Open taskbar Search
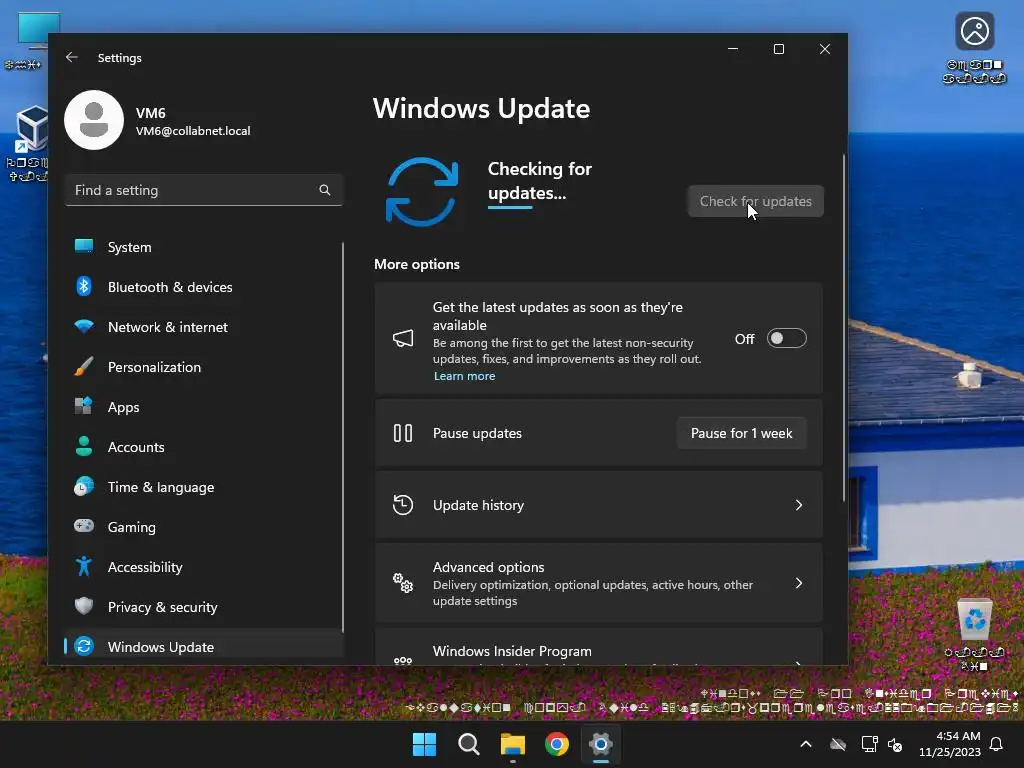Viewport: 1024px width, 768px height. coord(469,744)
